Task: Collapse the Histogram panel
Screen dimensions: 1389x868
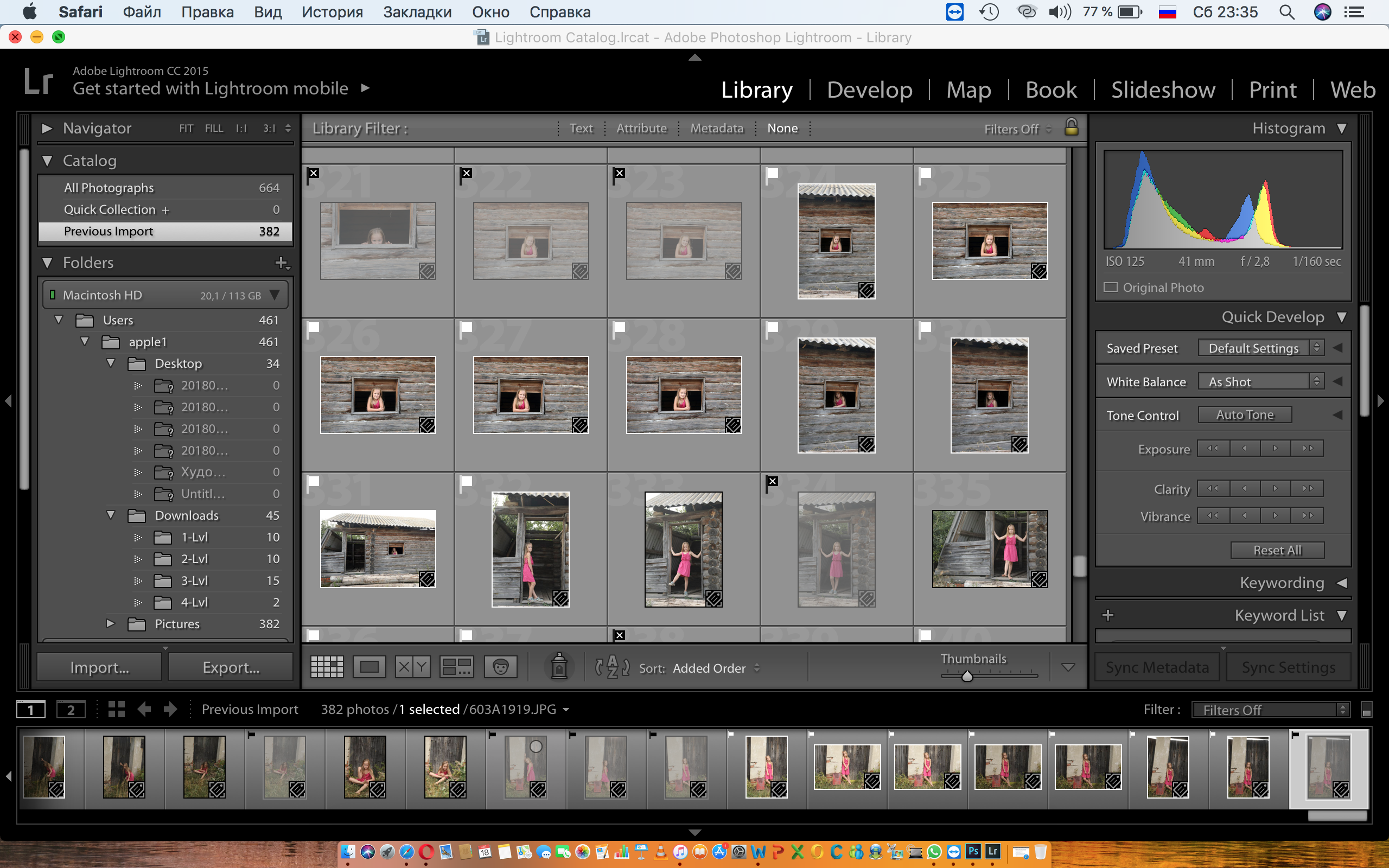Action: tap(1342, 128)
